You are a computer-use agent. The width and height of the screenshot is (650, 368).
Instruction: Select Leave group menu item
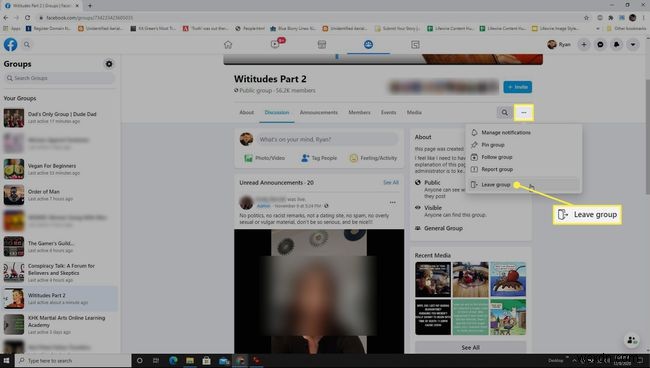523,184
